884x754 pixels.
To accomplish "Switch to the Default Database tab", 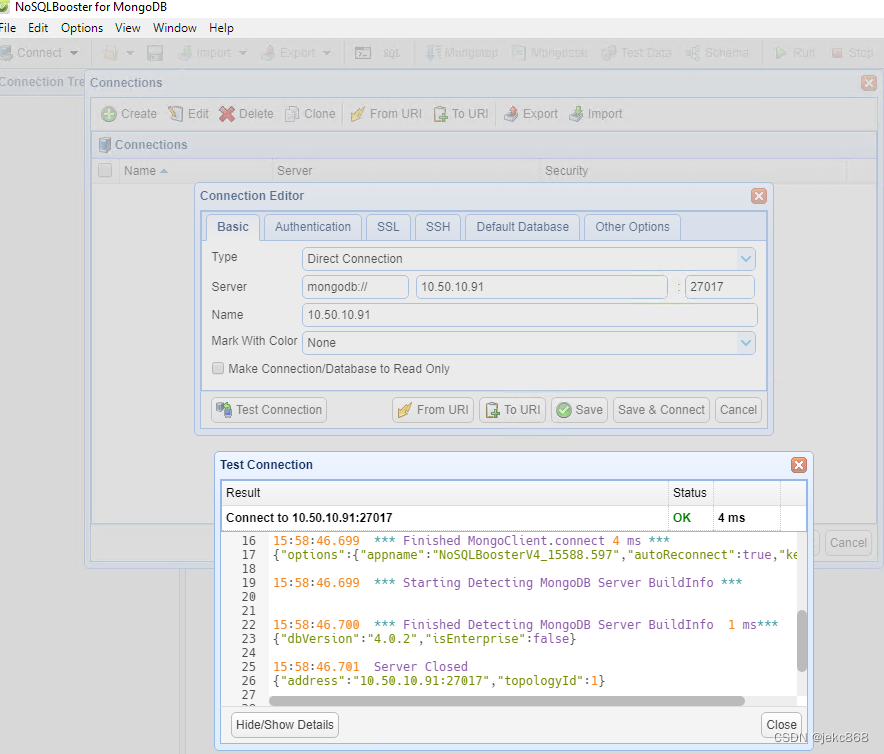I will coord(523,227).
